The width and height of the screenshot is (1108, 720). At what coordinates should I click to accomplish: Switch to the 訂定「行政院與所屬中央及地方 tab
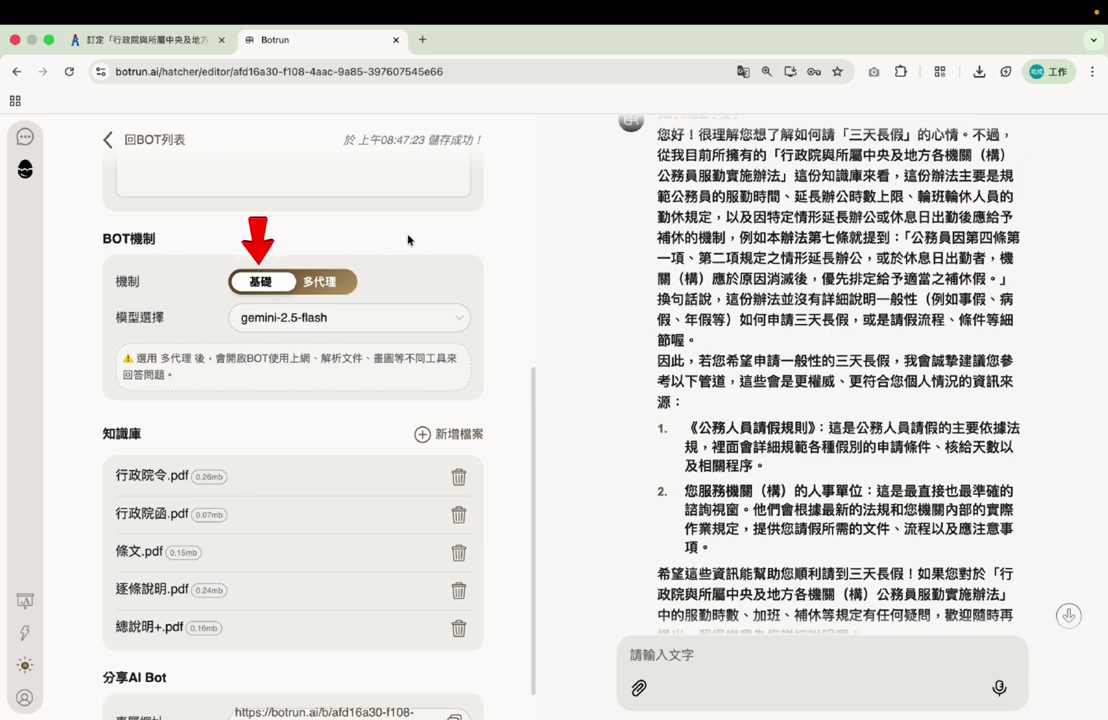pyautogui.click(x=147, y=40)
